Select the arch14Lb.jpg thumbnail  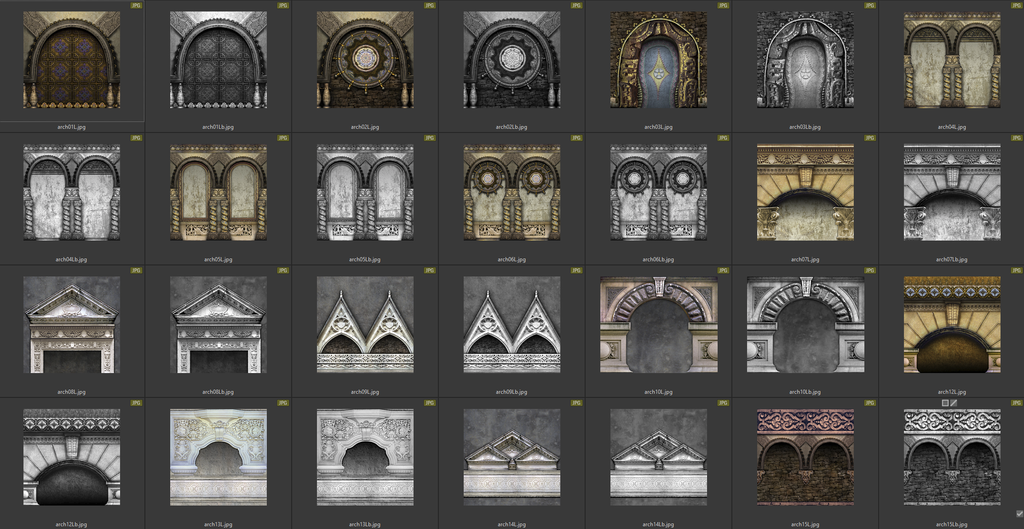point(658,457)
